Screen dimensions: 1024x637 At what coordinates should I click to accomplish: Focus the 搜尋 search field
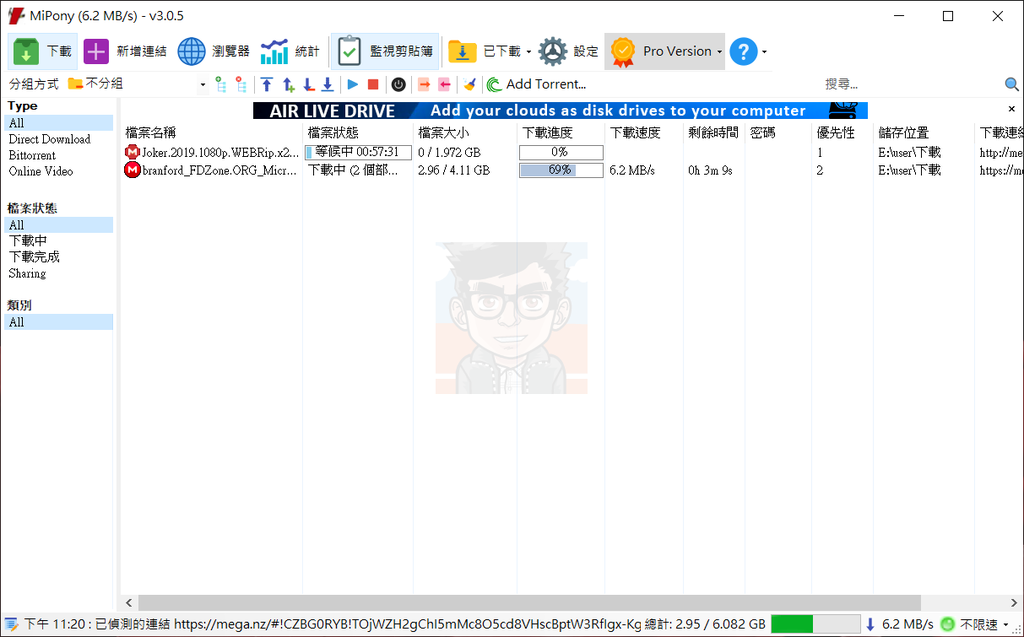click(911, 84)
